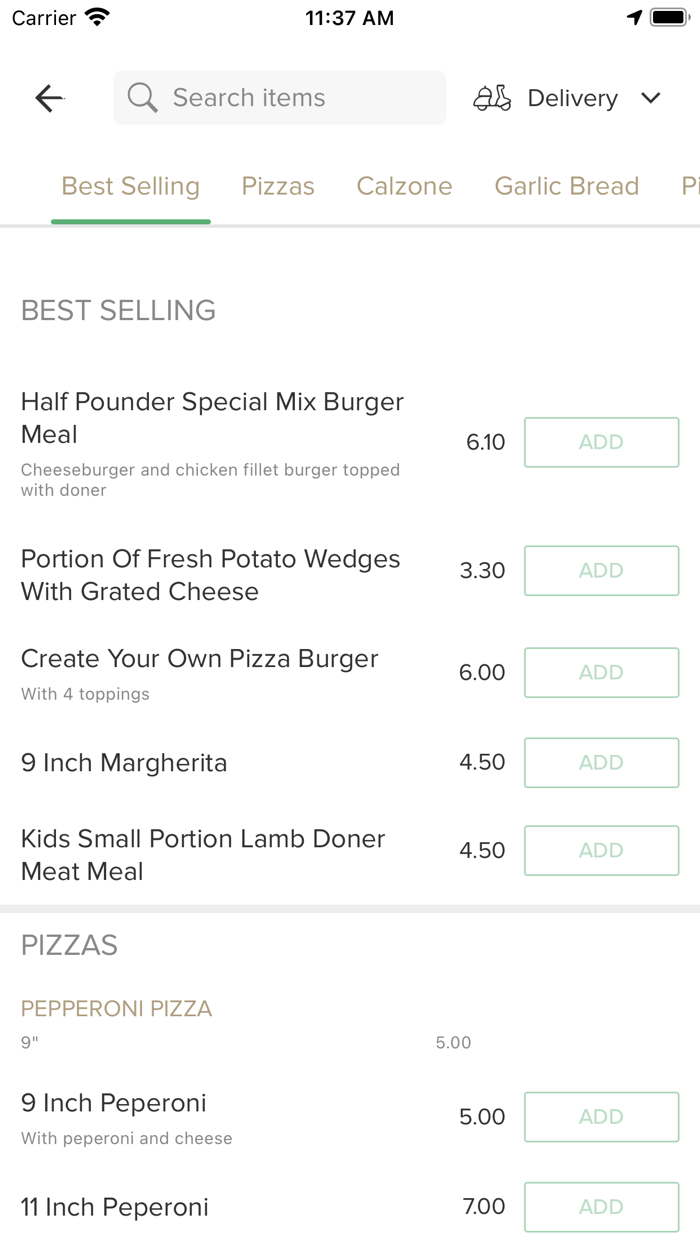700x1244 pixels.
Task: Tap the search magnifier icon
Action: pos(143,98)
